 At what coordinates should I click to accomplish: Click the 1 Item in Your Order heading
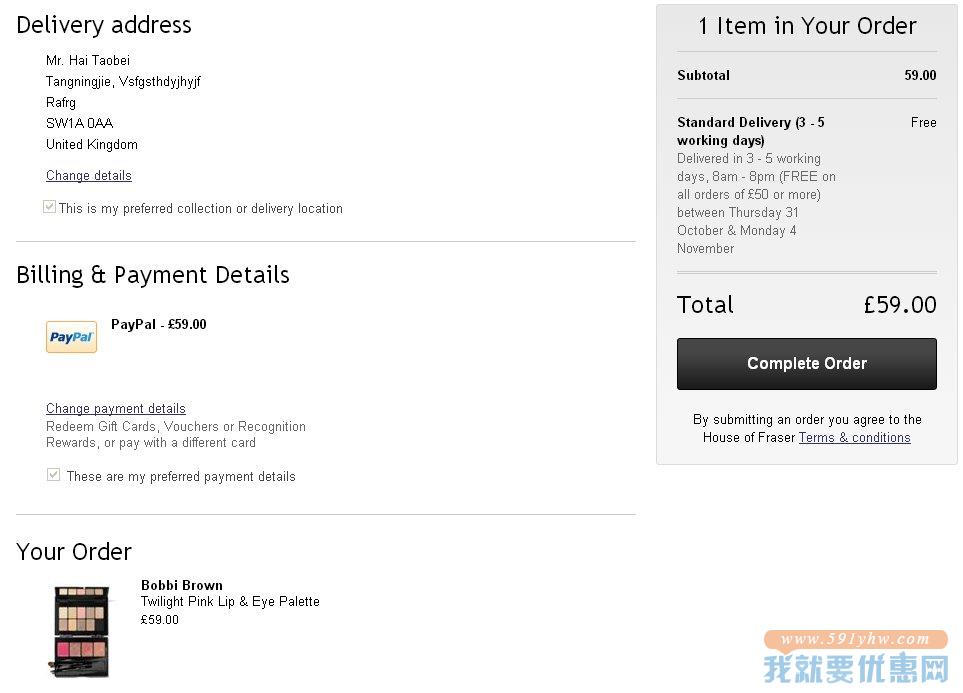click(807, 26)
